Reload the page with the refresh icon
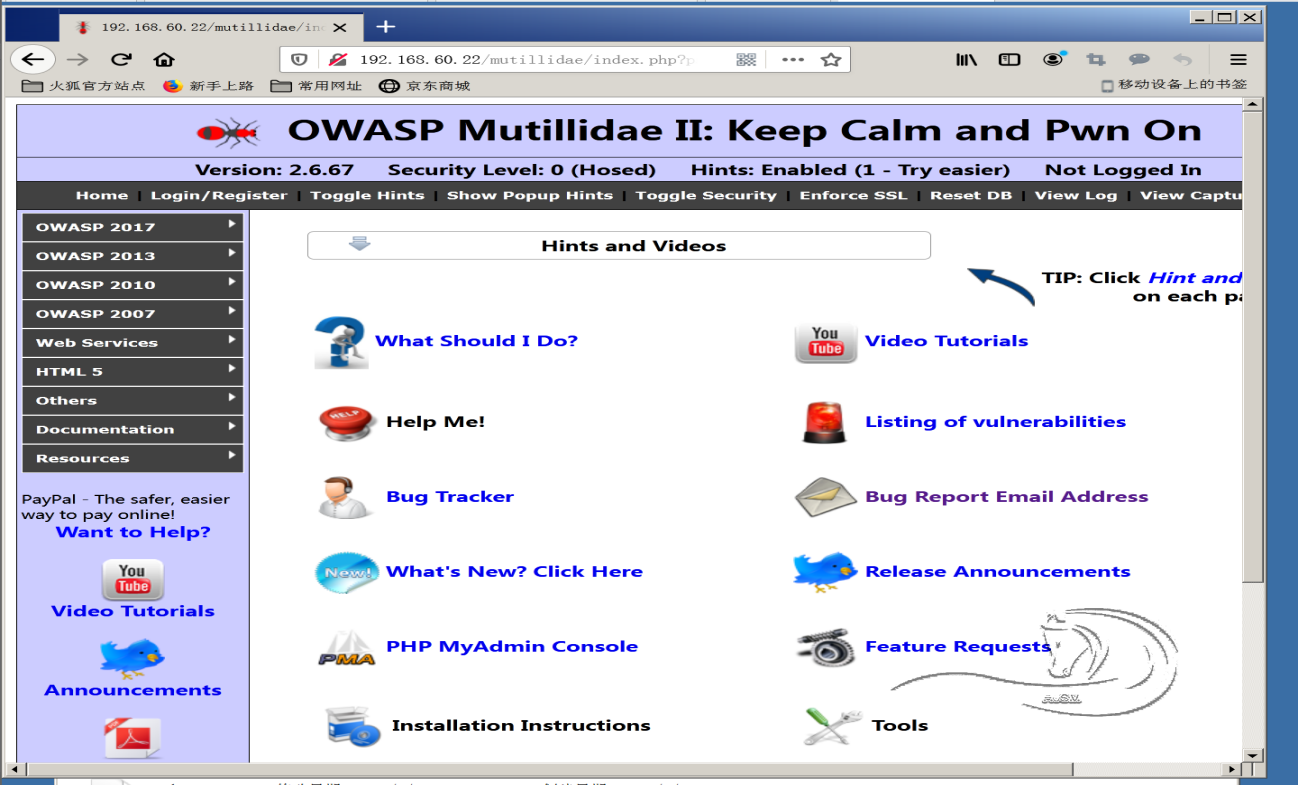This screenshot has height=786, width=1298. pyautogui.click(x=121, y=59)
